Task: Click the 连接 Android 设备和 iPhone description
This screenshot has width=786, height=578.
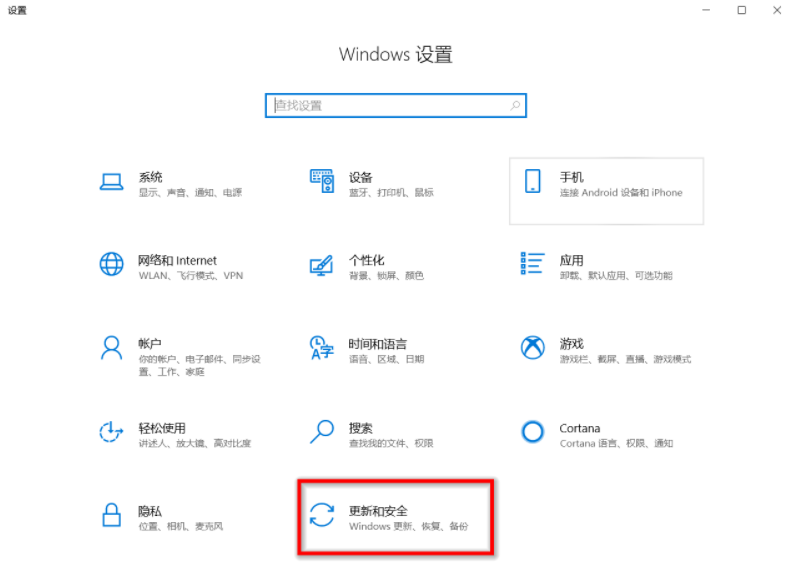Action: point(620,193)
